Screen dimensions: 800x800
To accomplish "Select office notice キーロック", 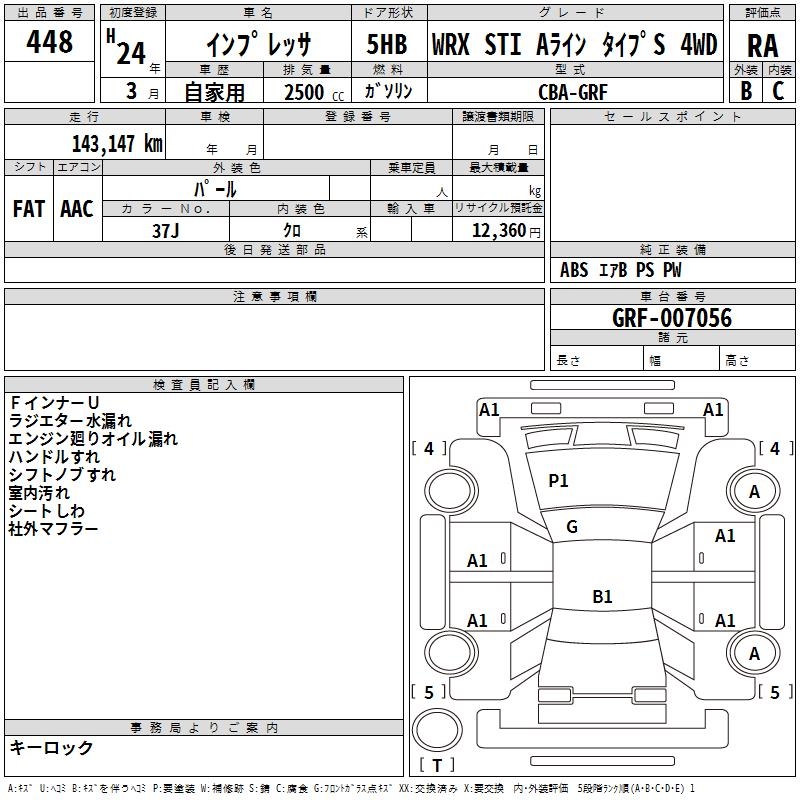I will [x=51, y=747].
